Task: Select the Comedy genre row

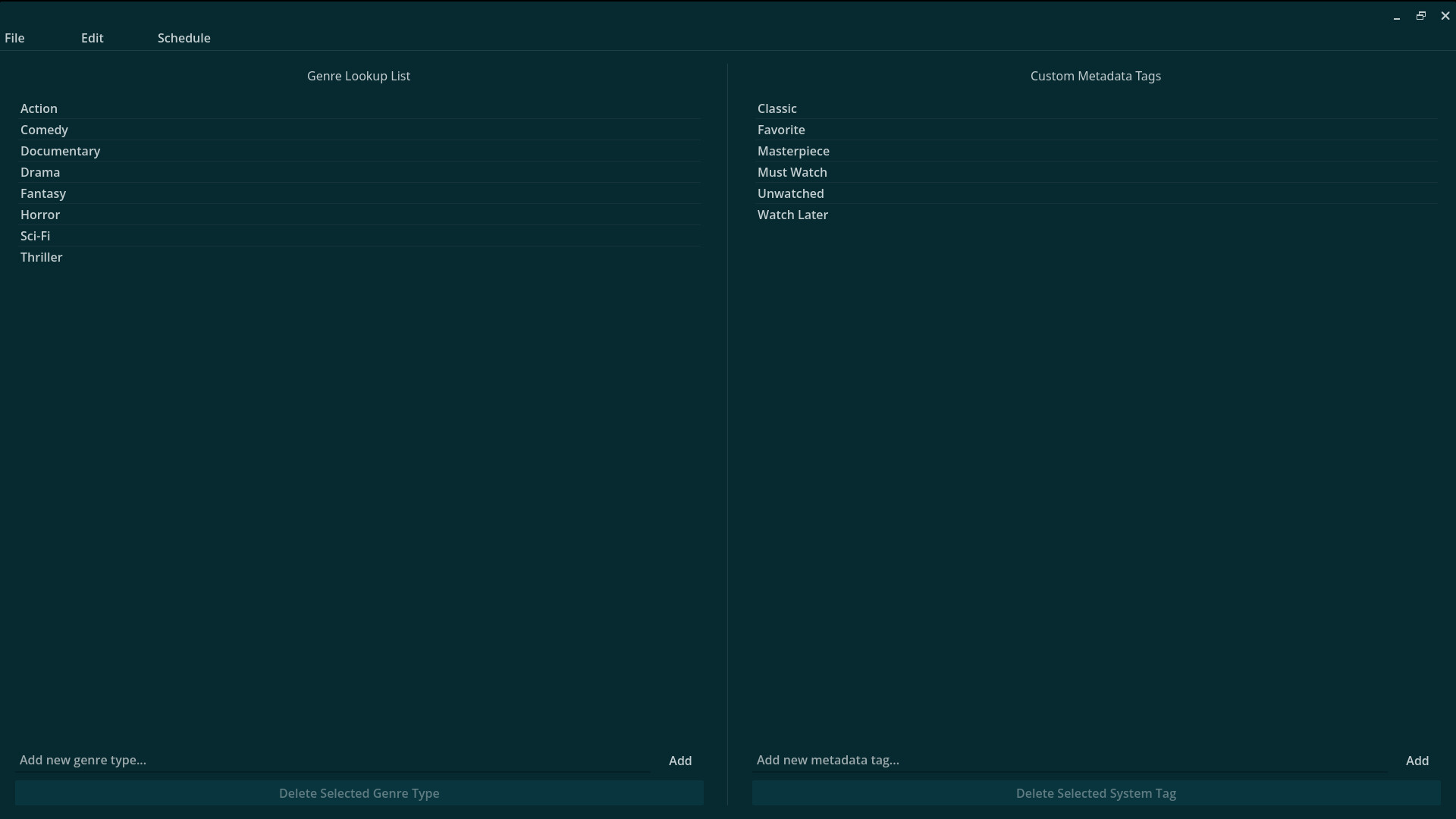Action: 359,130
